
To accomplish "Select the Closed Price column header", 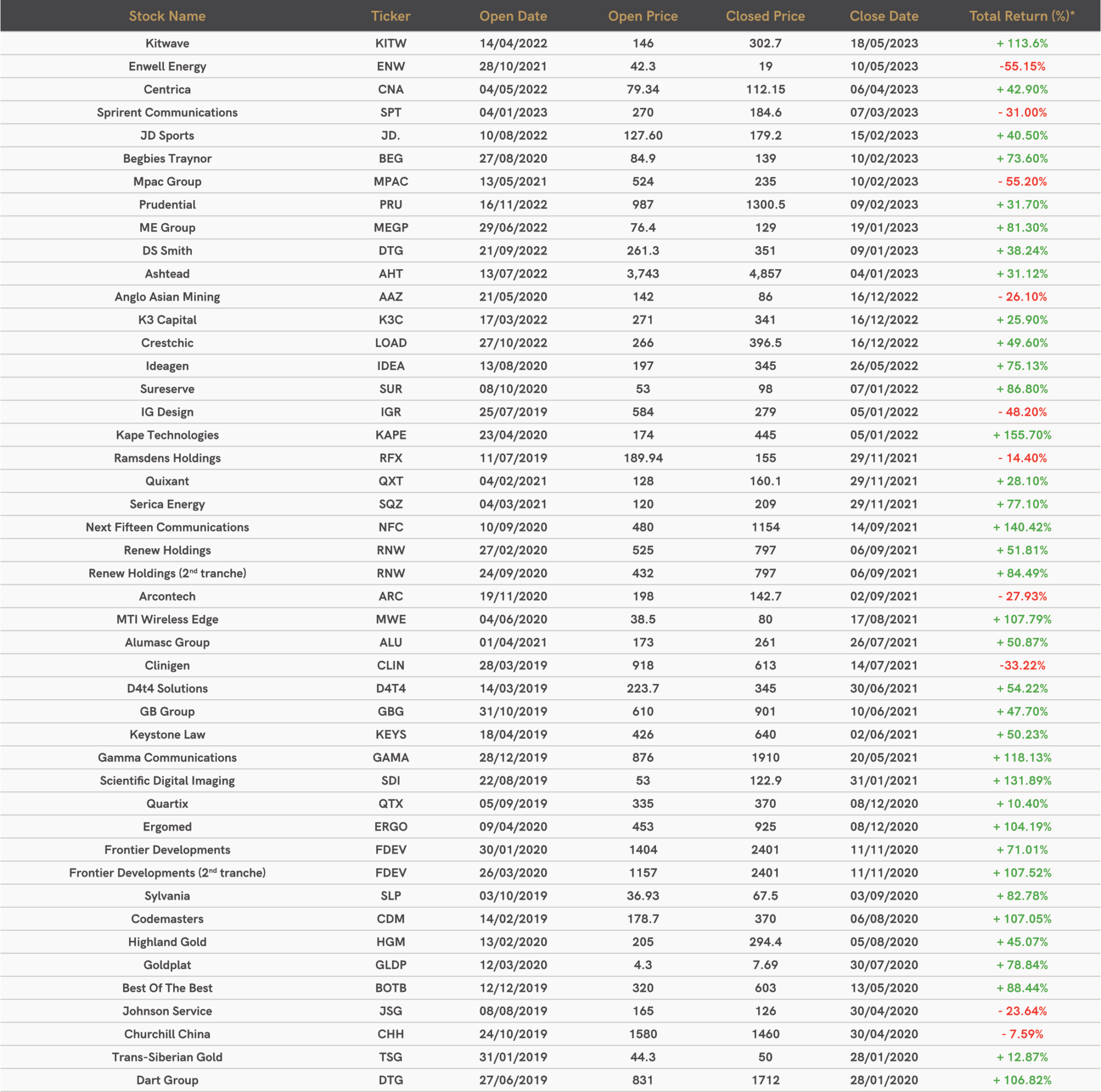I will point(765,16).
